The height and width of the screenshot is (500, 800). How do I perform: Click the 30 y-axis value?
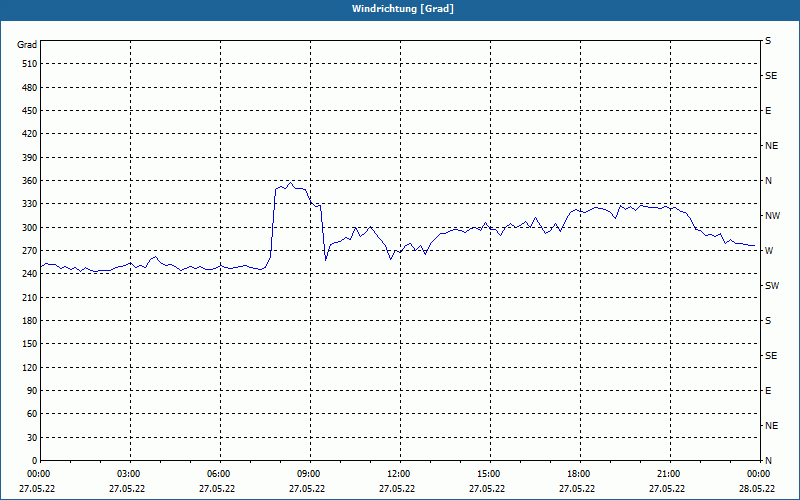pyautogui.click(x=32, y=438)
